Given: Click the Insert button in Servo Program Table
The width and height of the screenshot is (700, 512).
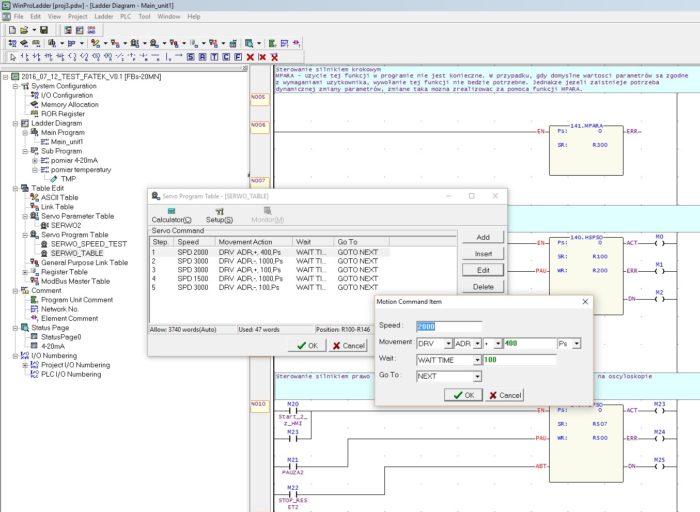Looking at the screenshot, I should tap(483, 254).
